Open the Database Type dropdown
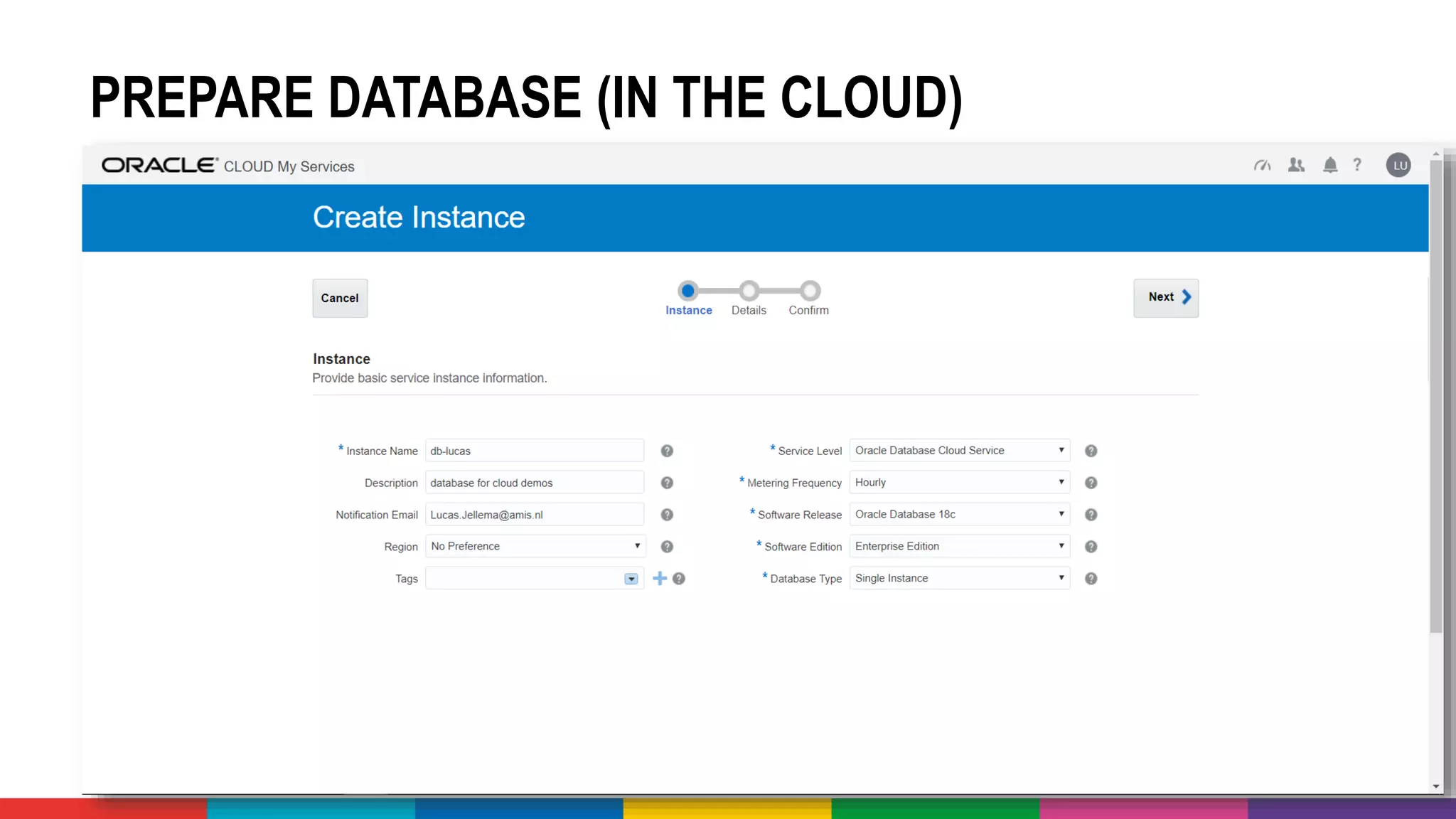This screenshot has height=819, width=1456. [x=960, y=578]
